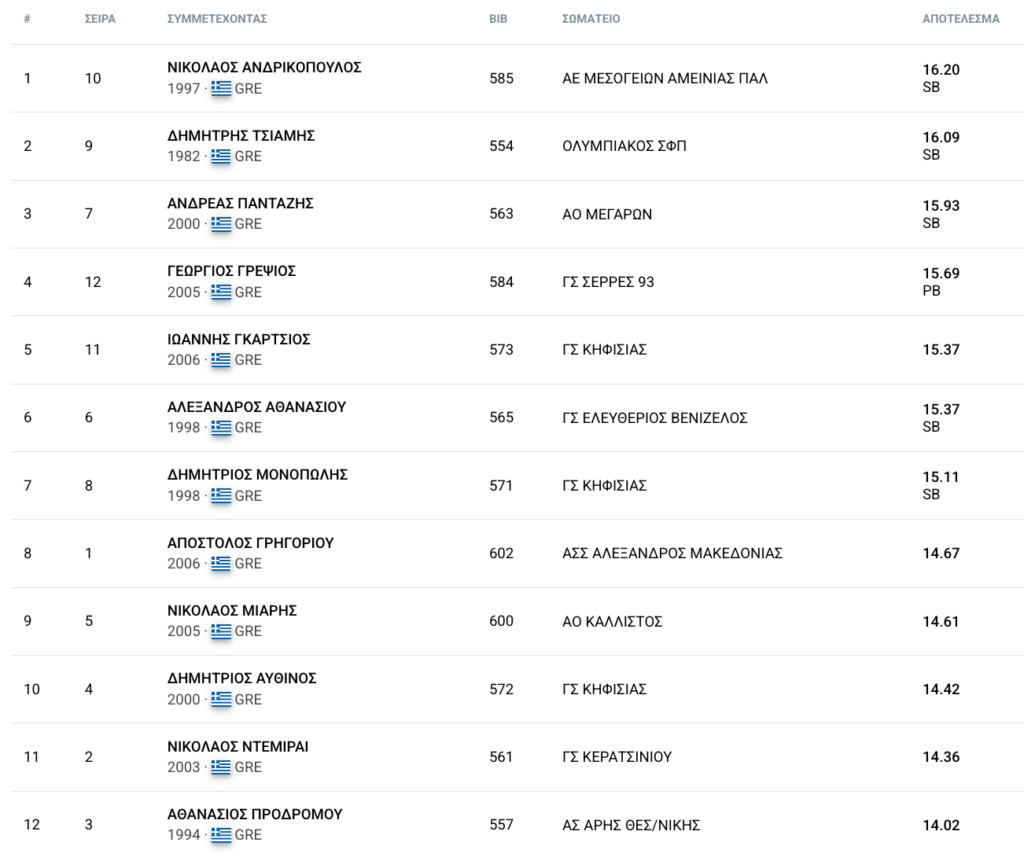Select ΔΗΜΗΤΡΙΟΣ ΑΥΘΙΝΟΣ name

[x=241, y=678]
